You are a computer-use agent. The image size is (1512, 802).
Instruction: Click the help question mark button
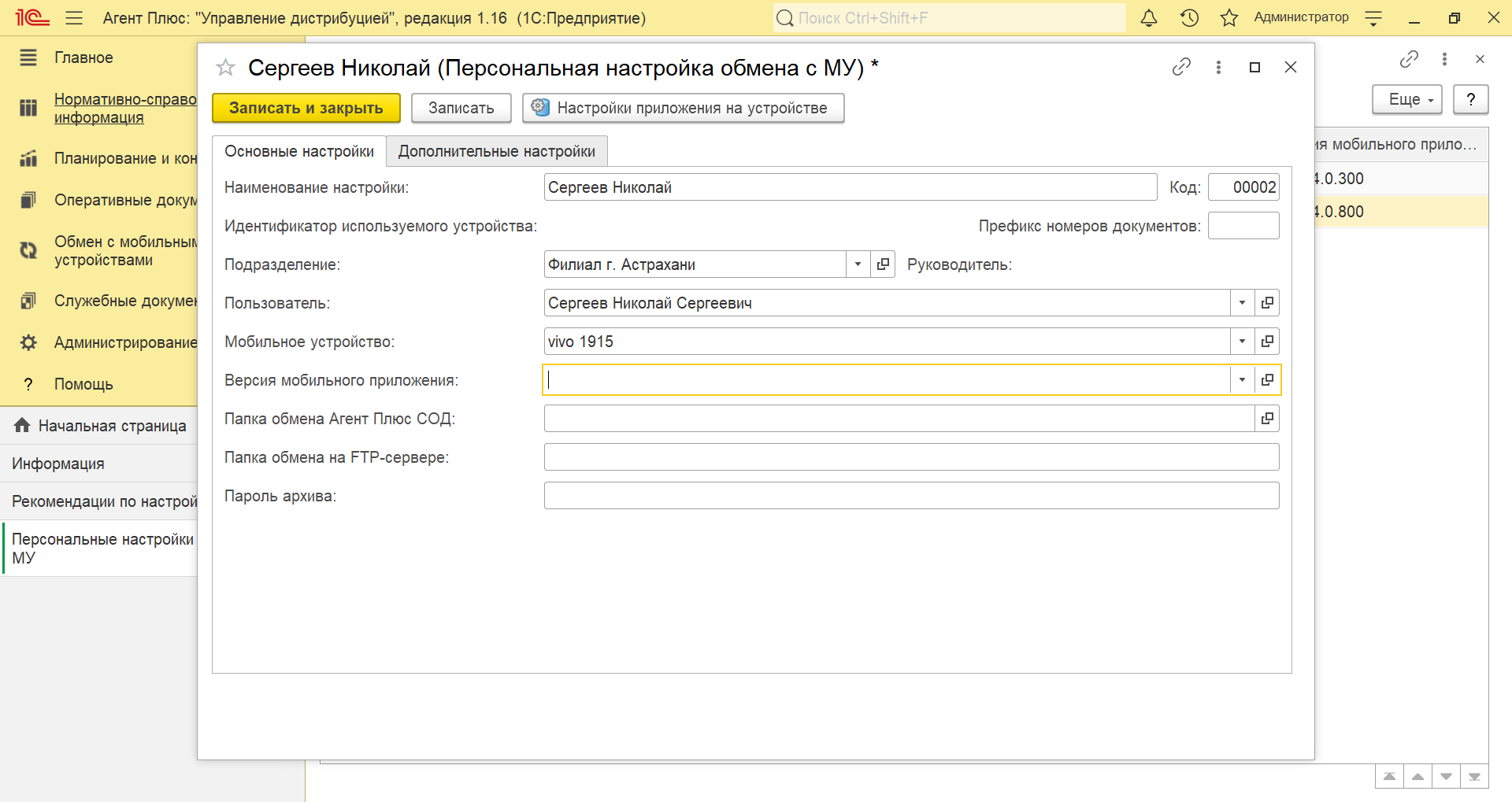coord(1470,100)
